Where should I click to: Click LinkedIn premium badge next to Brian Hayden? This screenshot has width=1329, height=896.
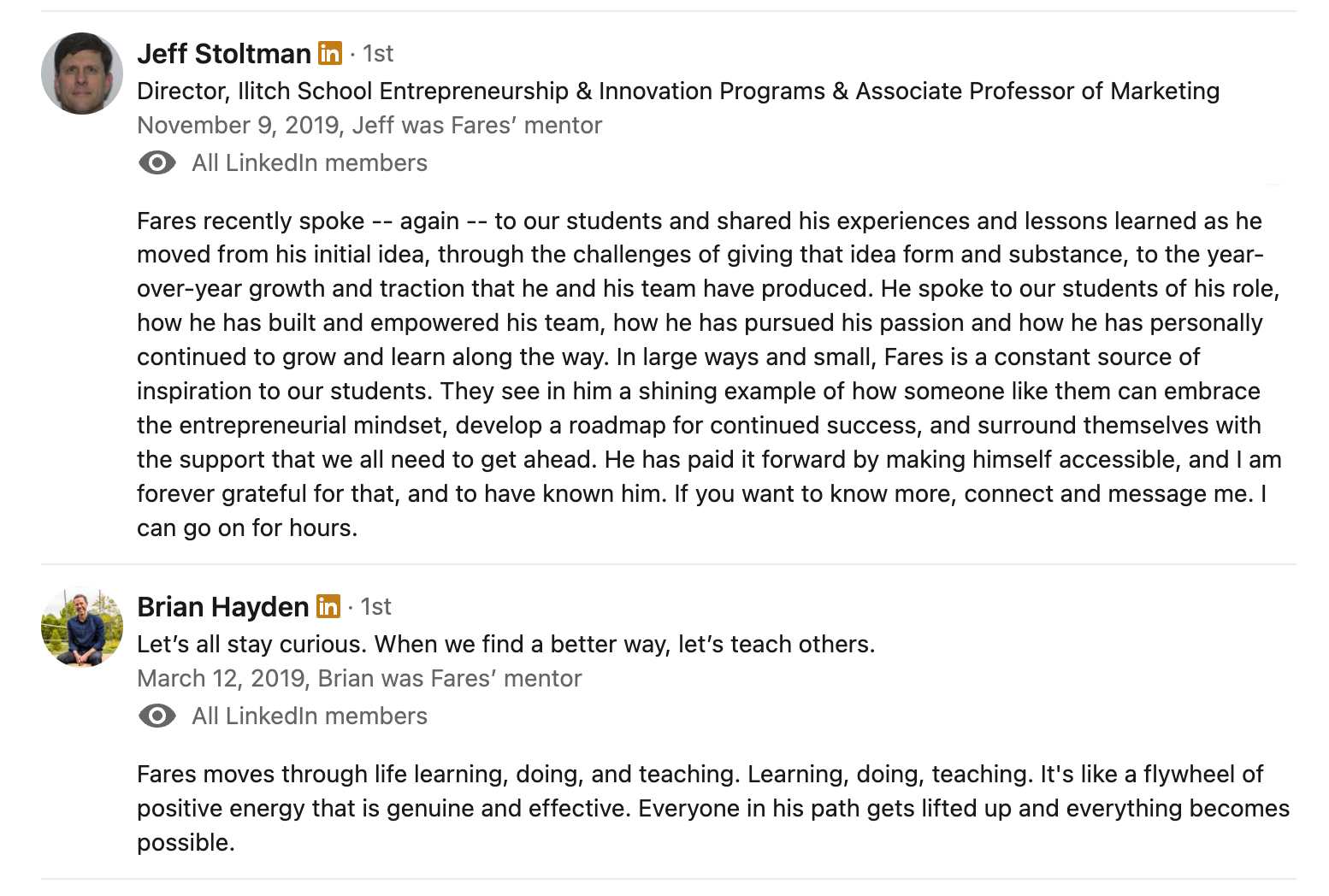pos(328,606)
